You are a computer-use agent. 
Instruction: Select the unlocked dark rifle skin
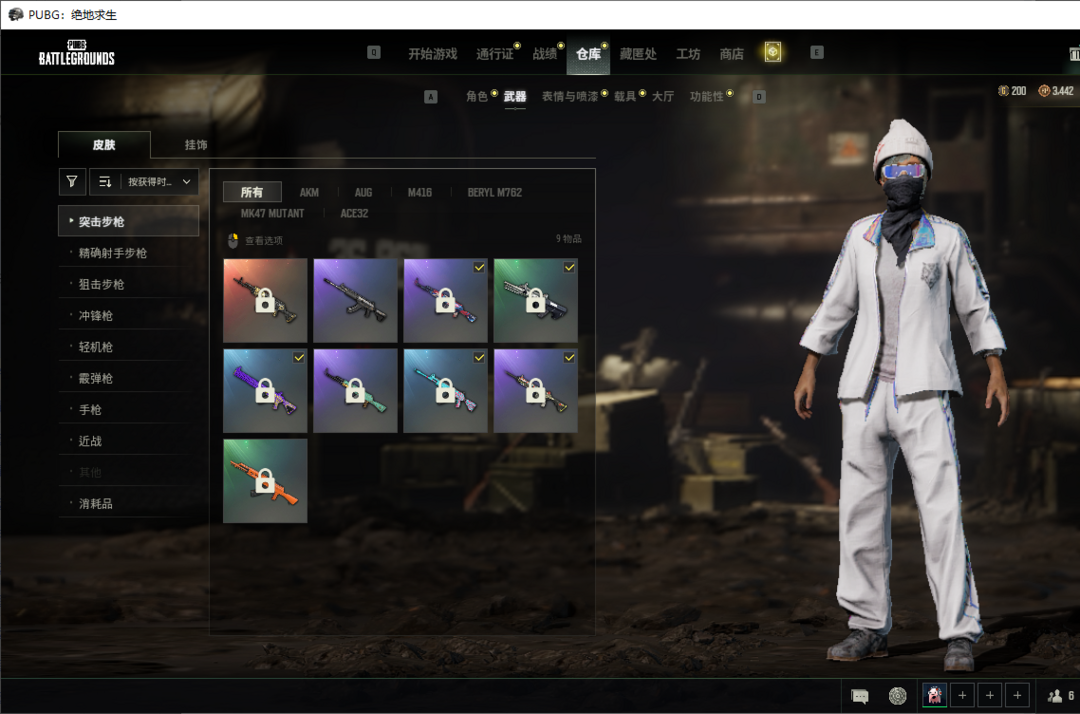[355, 301]
